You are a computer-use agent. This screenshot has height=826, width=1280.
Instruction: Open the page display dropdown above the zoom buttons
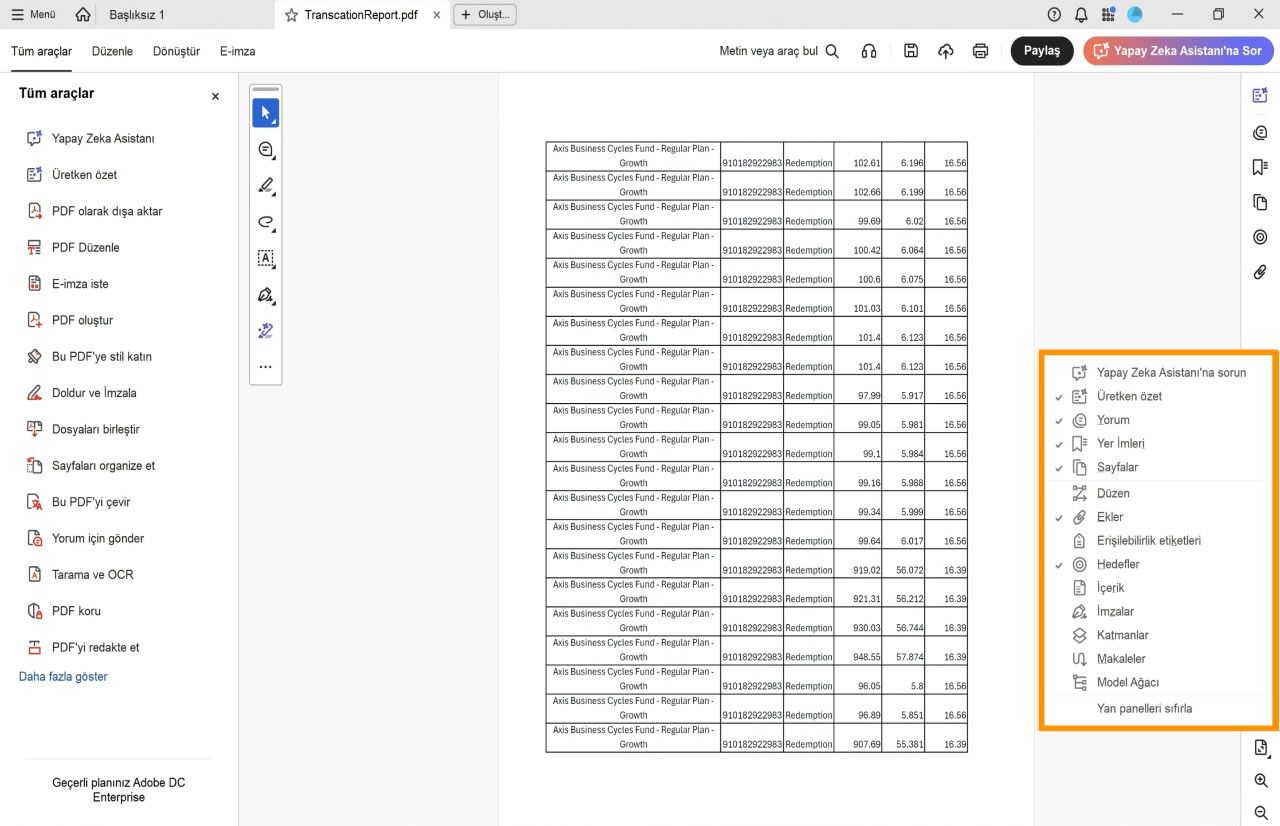tap(1261, 748)
